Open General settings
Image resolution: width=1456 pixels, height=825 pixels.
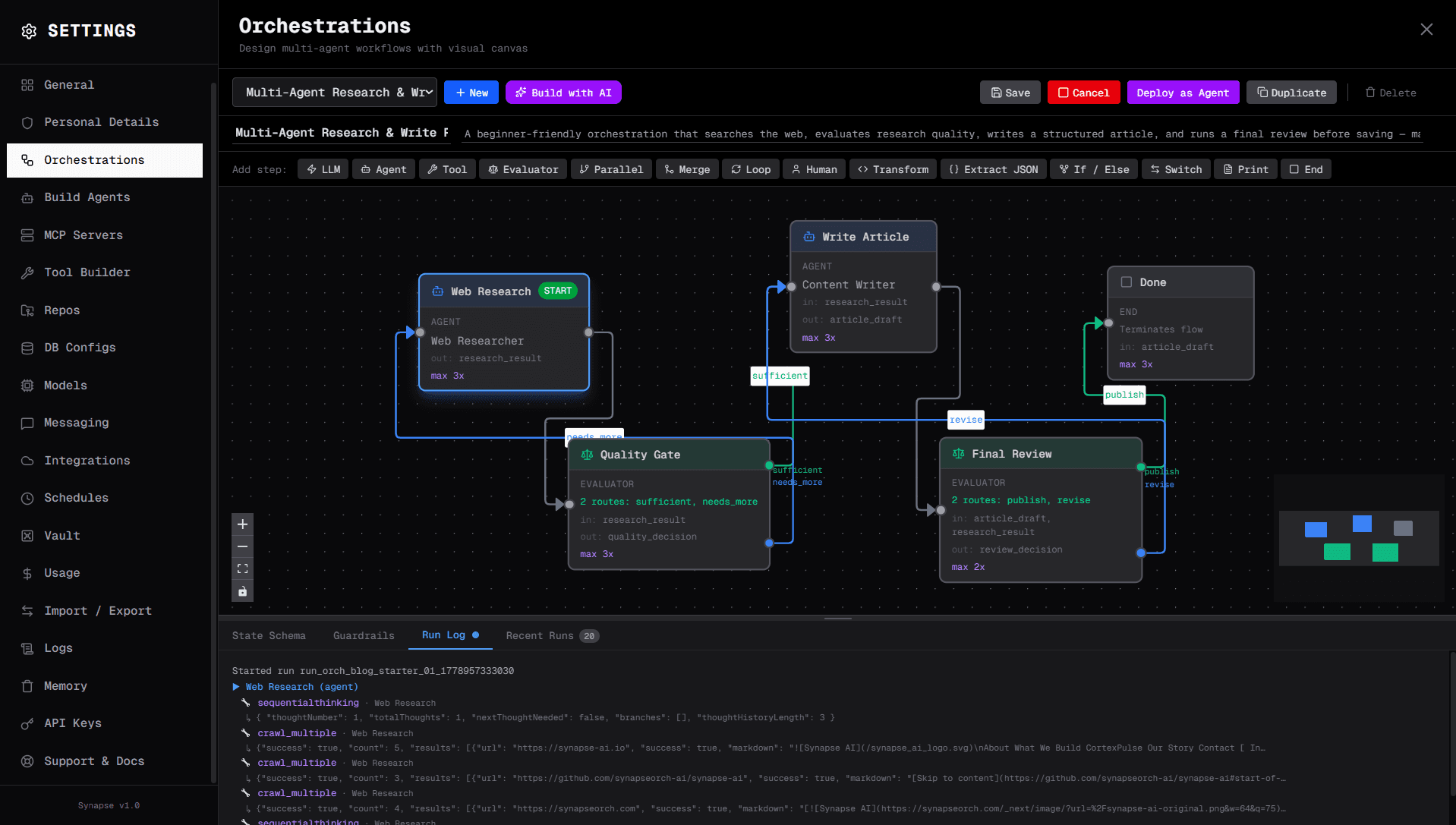[105, 85]
